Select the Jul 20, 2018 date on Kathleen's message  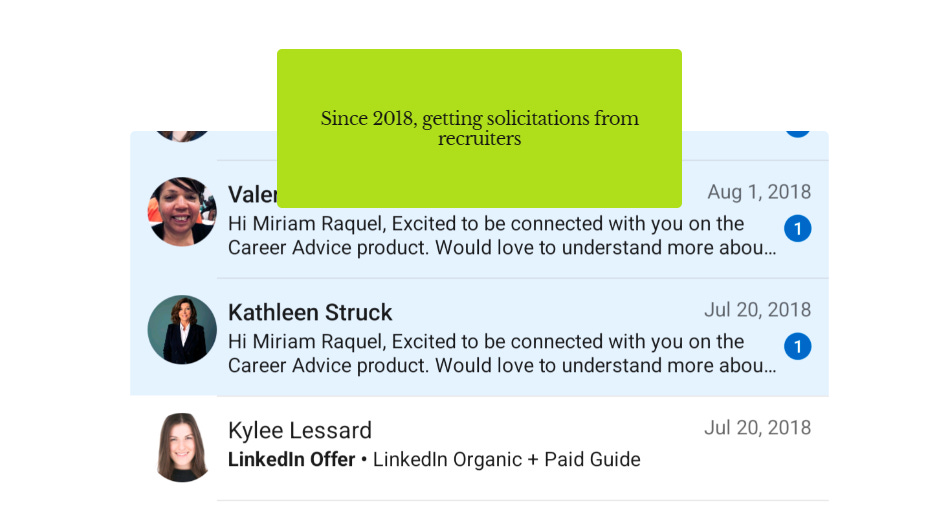[757, 310]
